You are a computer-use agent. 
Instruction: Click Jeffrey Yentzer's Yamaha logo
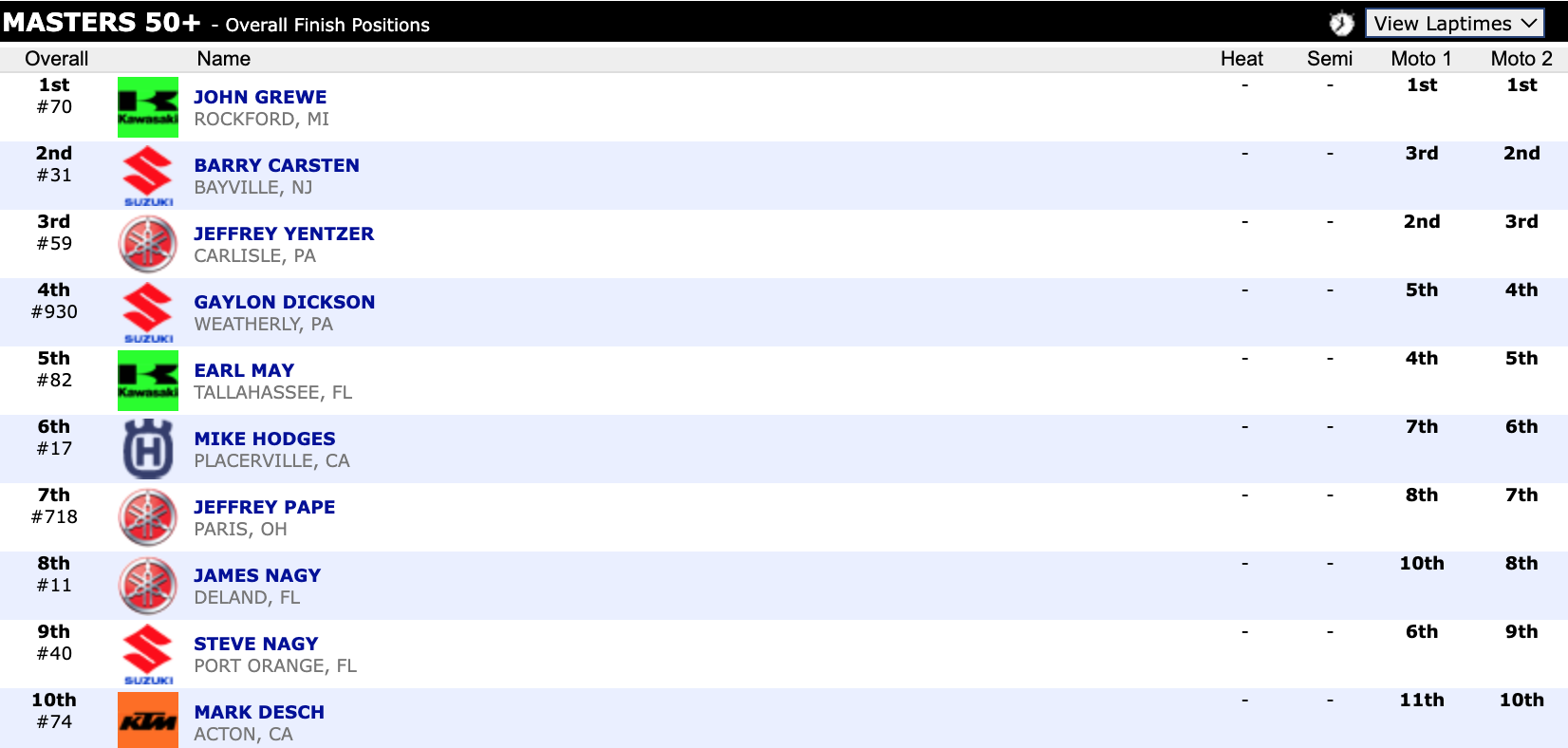point(147,244)
